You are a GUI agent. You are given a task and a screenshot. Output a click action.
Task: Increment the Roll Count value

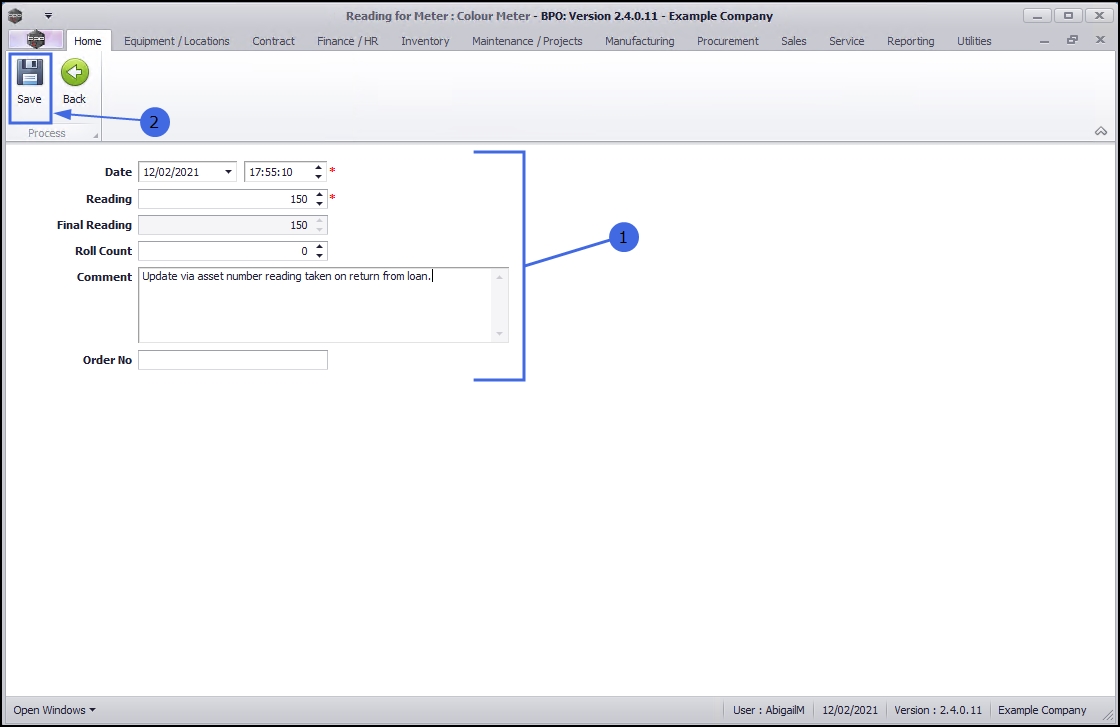coord(319,247)
